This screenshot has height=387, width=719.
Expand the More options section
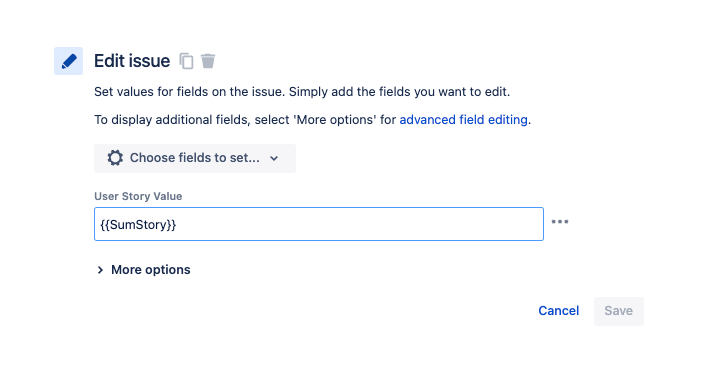tap(143, 270)
